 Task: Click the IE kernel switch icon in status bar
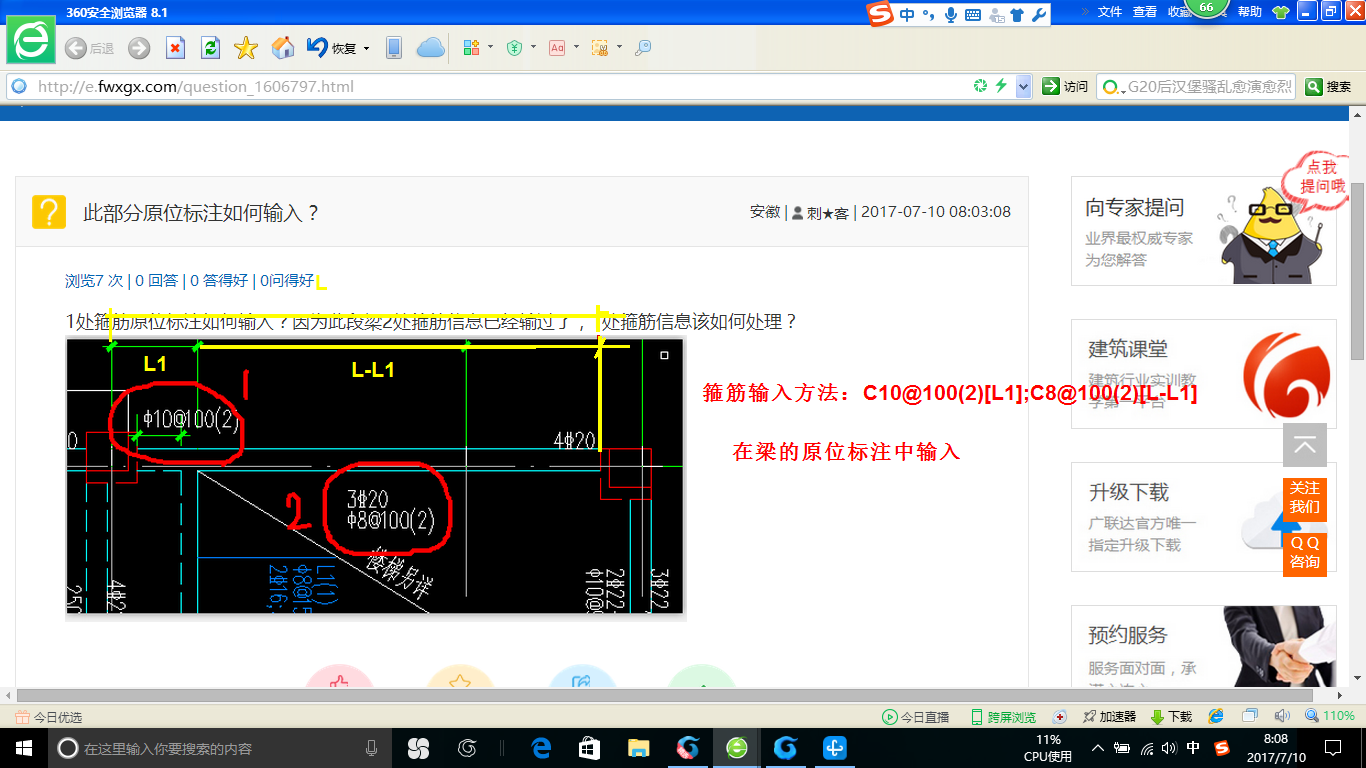click(x=1216, y=716)
